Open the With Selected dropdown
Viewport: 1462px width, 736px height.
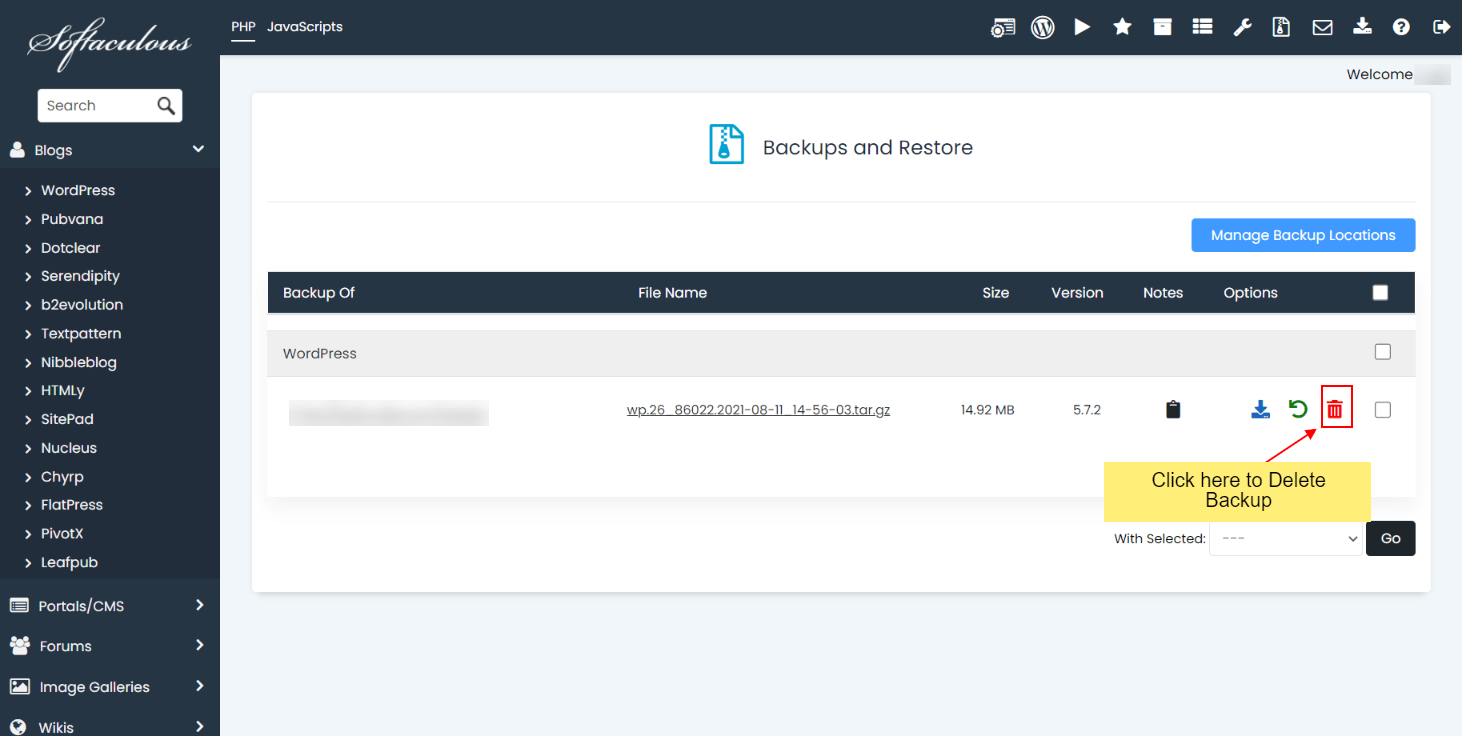[1286, 538]
